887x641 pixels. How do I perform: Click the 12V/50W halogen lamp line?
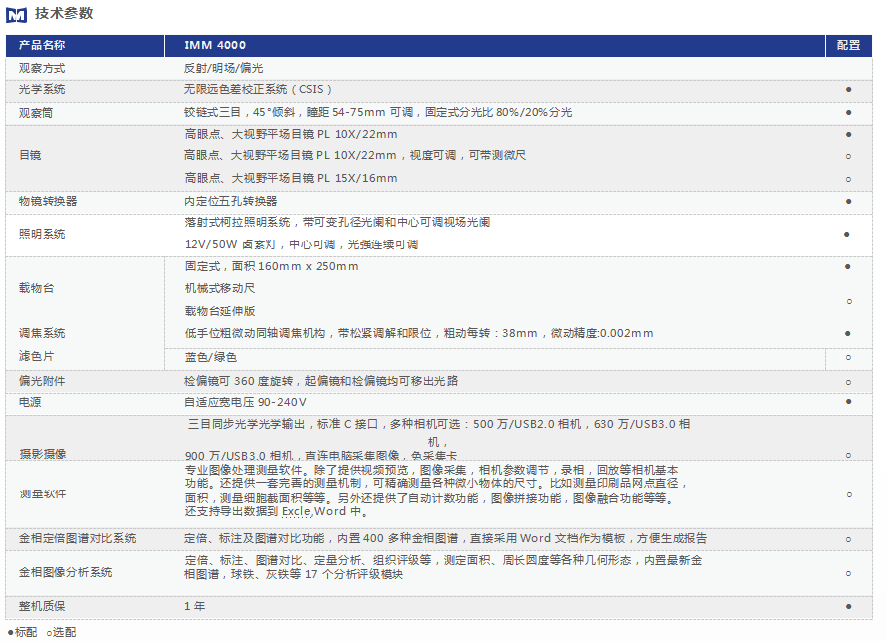[302, 244]
